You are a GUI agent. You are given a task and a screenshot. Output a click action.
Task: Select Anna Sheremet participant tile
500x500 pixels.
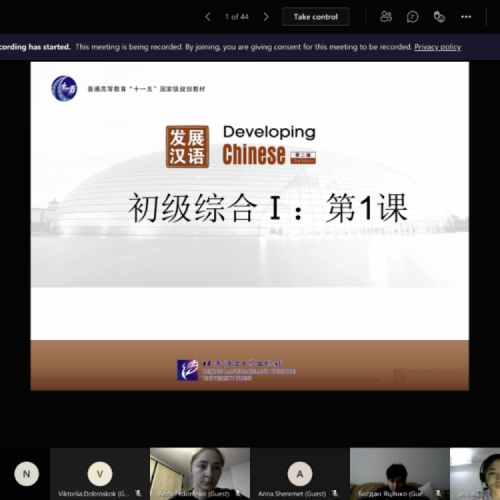300,474
